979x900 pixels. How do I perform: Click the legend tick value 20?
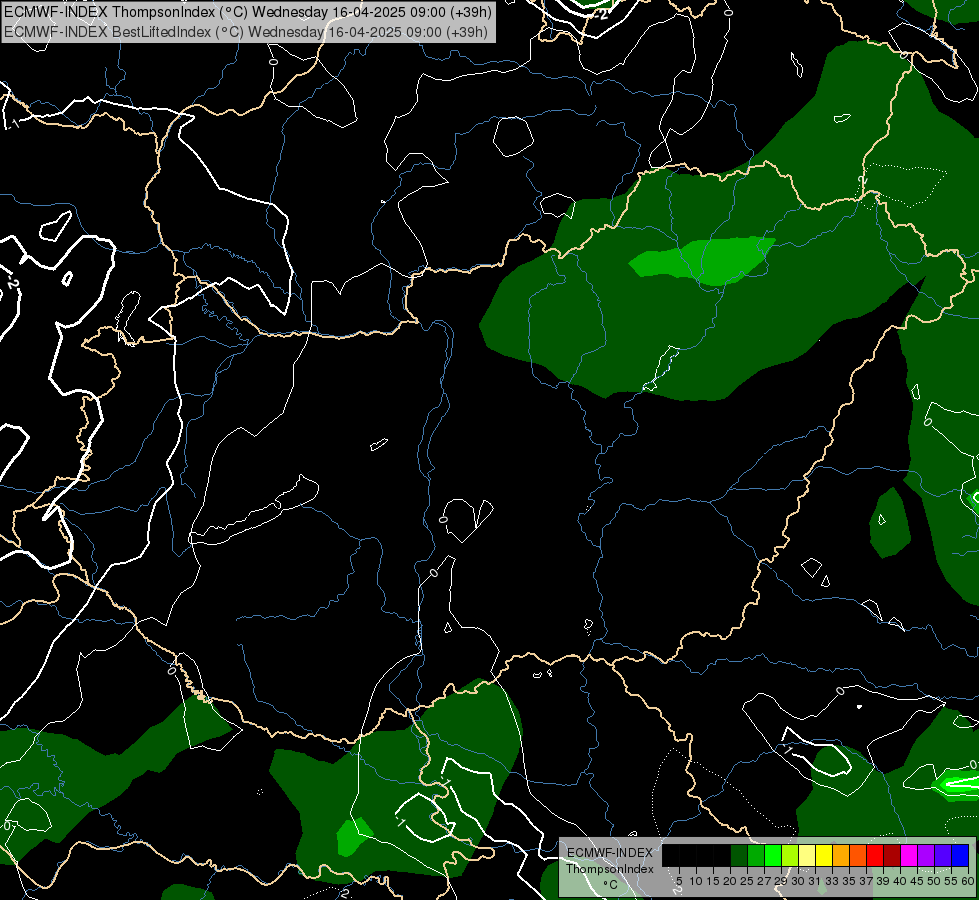coord(730,881)
